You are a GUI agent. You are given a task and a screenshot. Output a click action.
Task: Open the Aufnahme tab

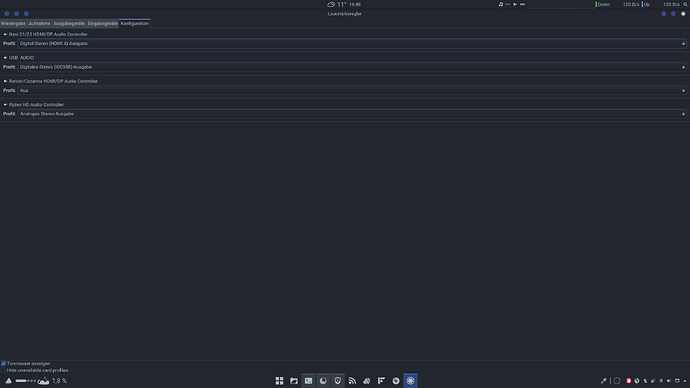click(x=39, y=23)
